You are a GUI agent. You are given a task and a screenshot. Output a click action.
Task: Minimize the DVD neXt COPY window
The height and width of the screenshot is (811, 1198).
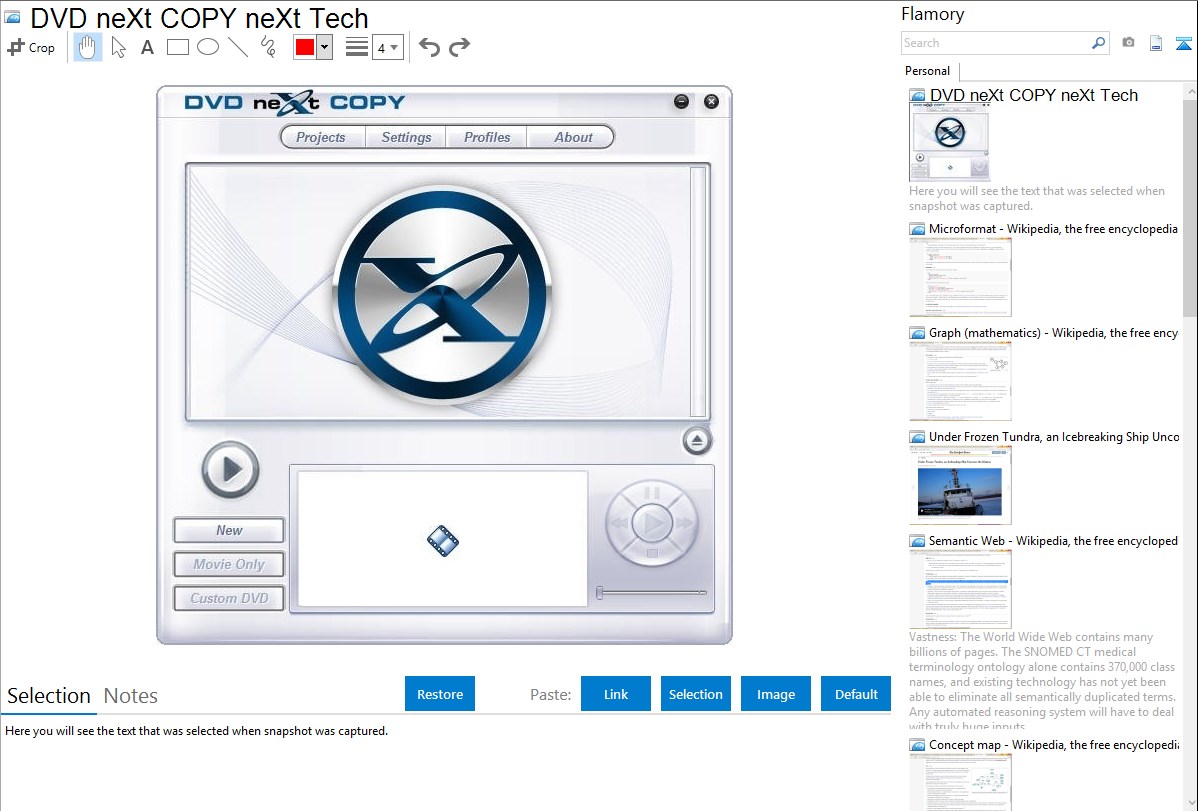(x=682, y=101)
